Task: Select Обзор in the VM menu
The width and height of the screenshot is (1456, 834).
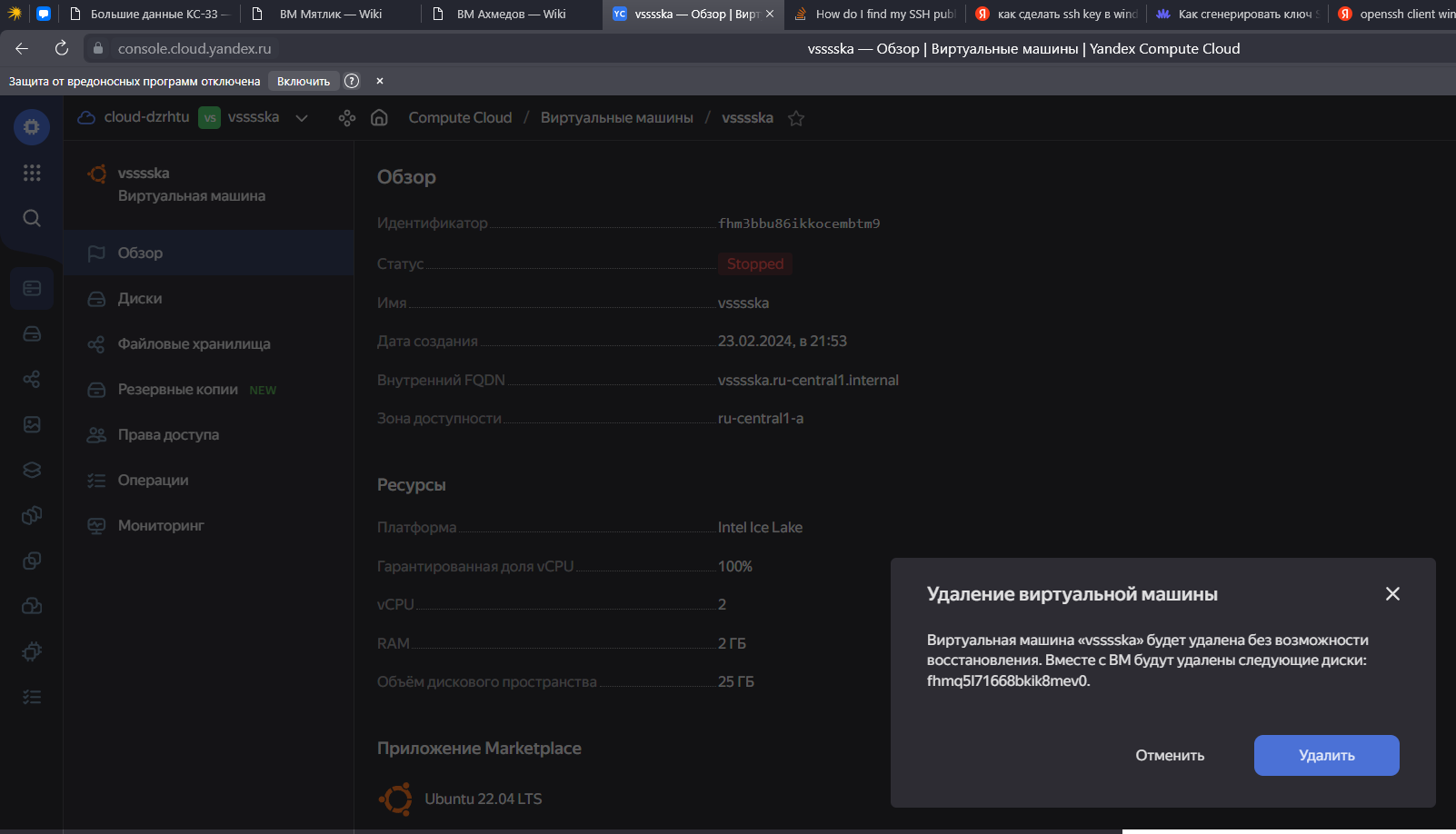Action: click(x=209, y=253)
